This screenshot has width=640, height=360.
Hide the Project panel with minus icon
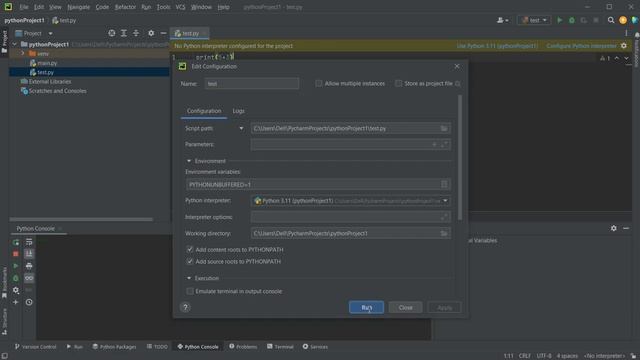(x=163, y=33)
